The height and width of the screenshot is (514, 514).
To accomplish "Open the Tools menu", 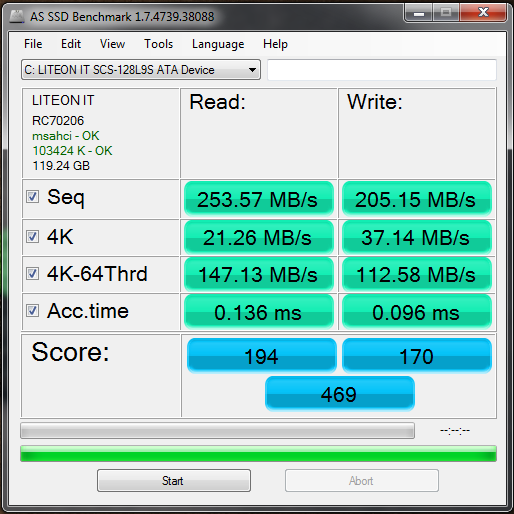I will (158, 44).
